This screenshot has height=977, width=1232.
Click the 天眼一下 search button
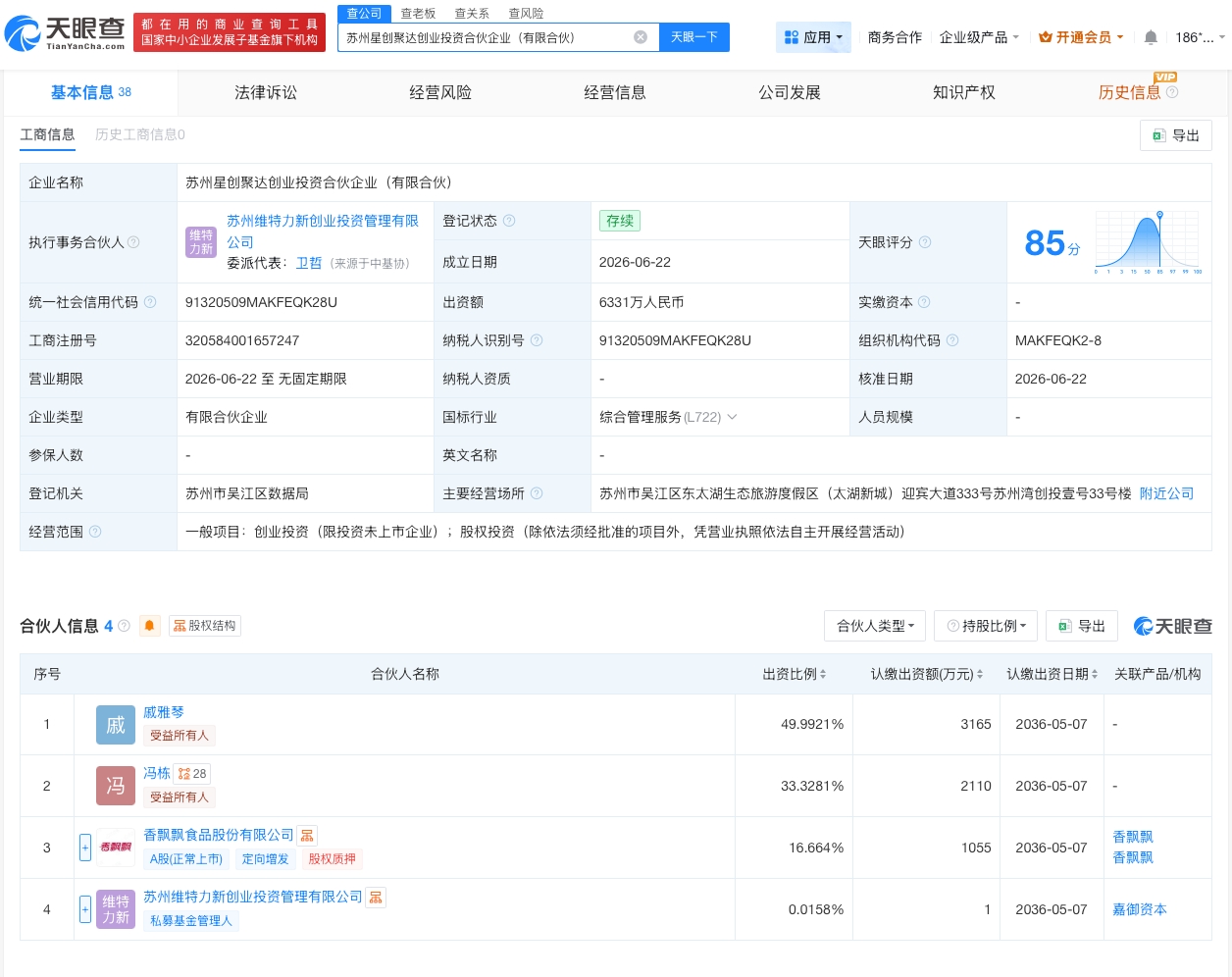pos(693,37)
